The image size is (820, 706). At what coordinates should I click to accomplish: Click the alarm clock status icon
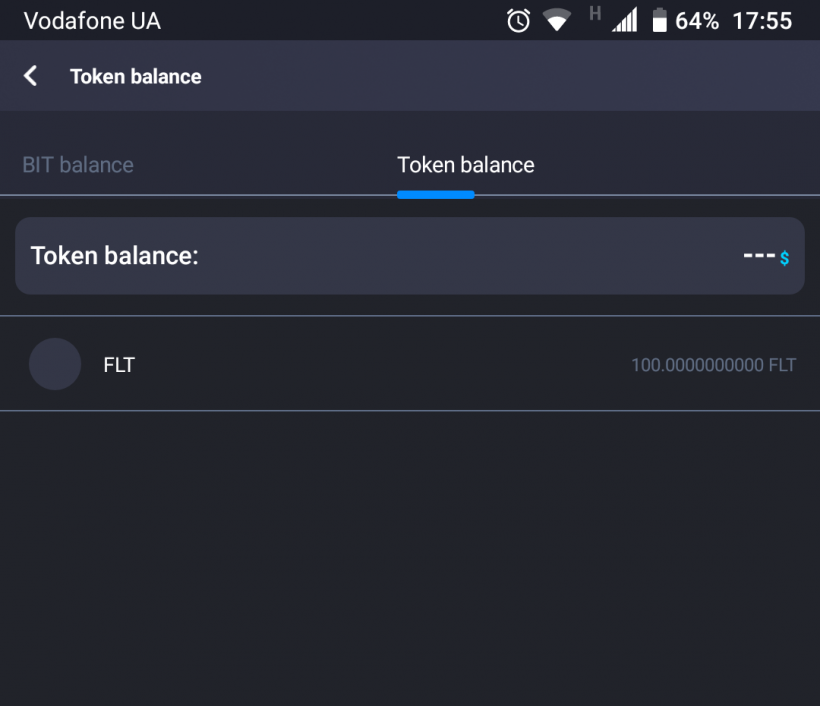pos(518,20)
